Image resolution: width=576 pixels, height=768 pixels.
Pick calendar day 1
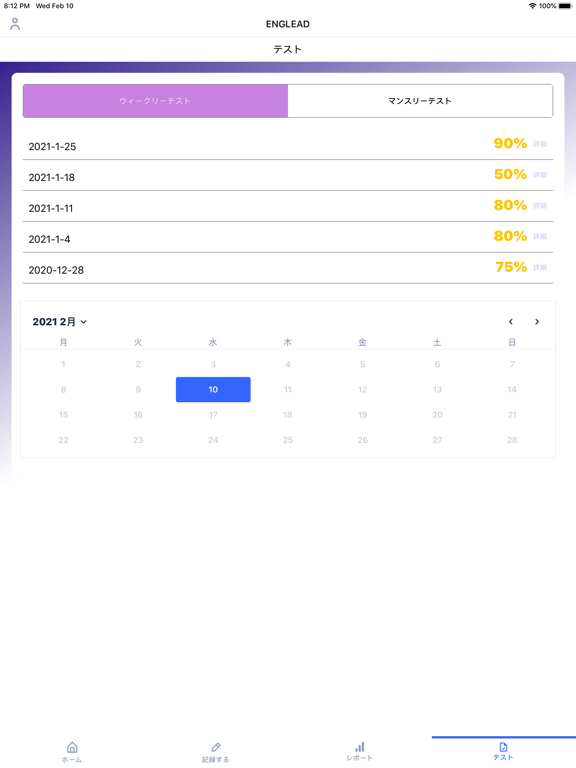point(63,364)
